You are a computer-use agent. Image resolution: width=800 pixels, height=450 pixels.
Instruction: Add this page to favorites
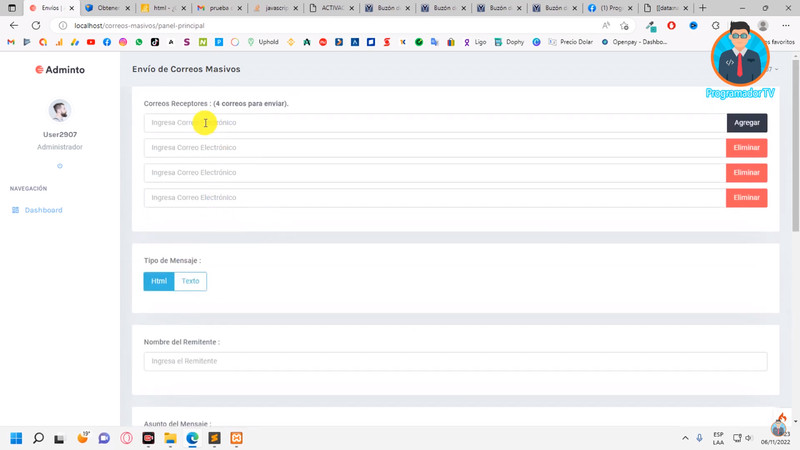click(624, 26)
